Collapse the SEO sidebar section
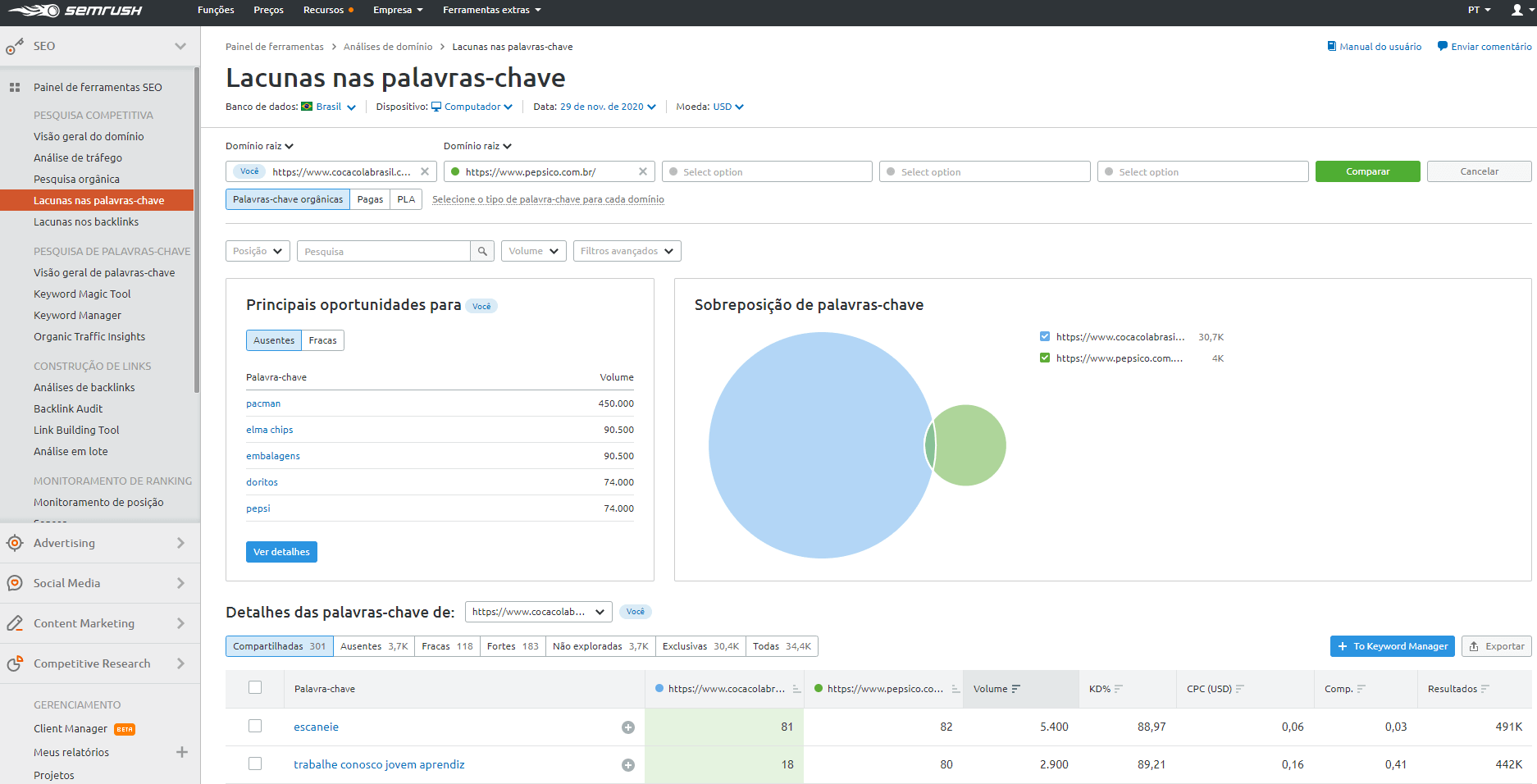 [180, 46]
